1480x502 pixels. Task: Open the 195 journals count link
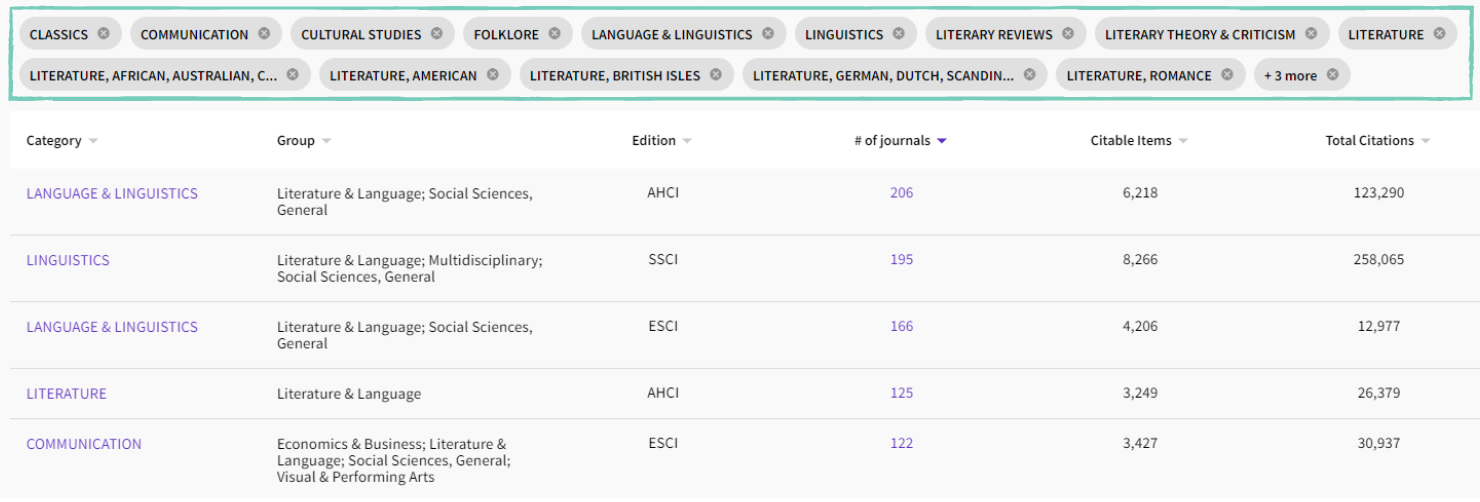click(902, 259)
